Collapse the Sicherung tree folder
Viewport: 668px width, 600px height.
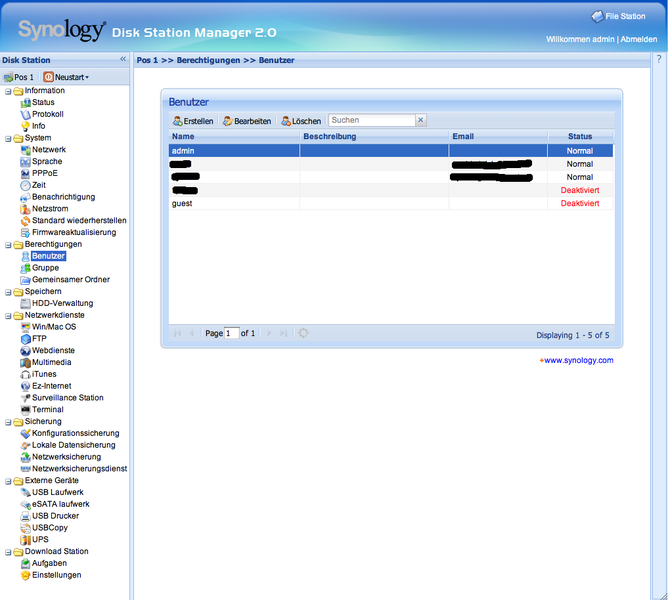(8, 422)
